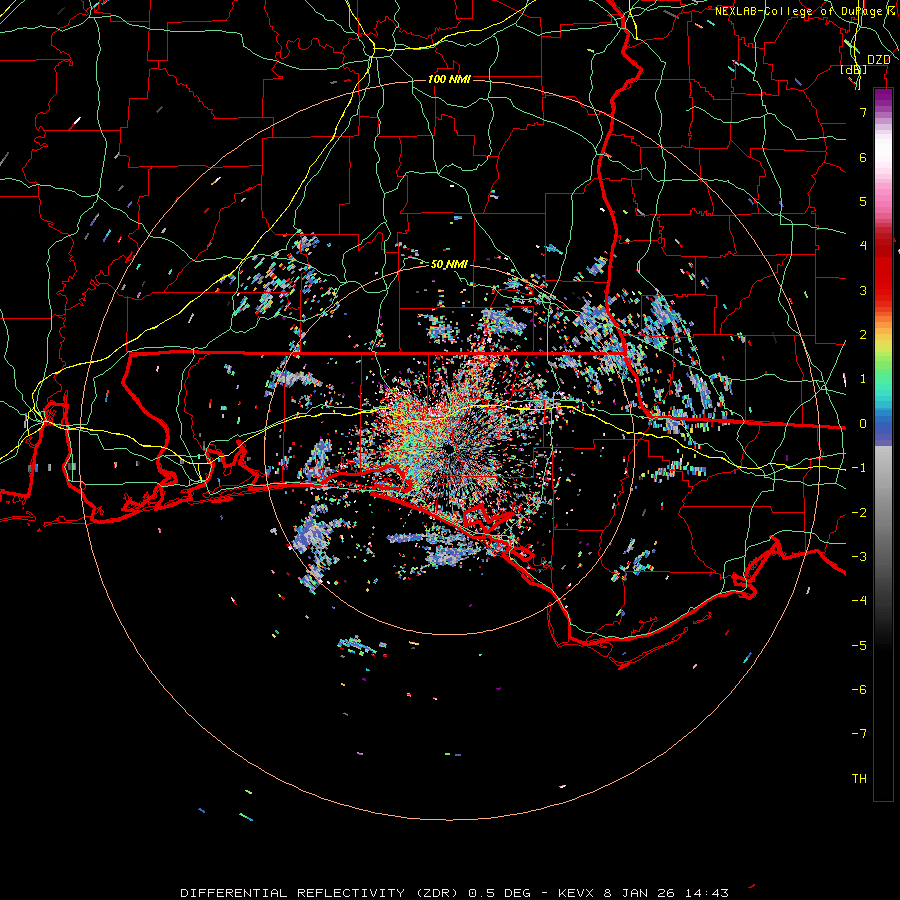Click the ZDR color scale bar

click(883, 444)
